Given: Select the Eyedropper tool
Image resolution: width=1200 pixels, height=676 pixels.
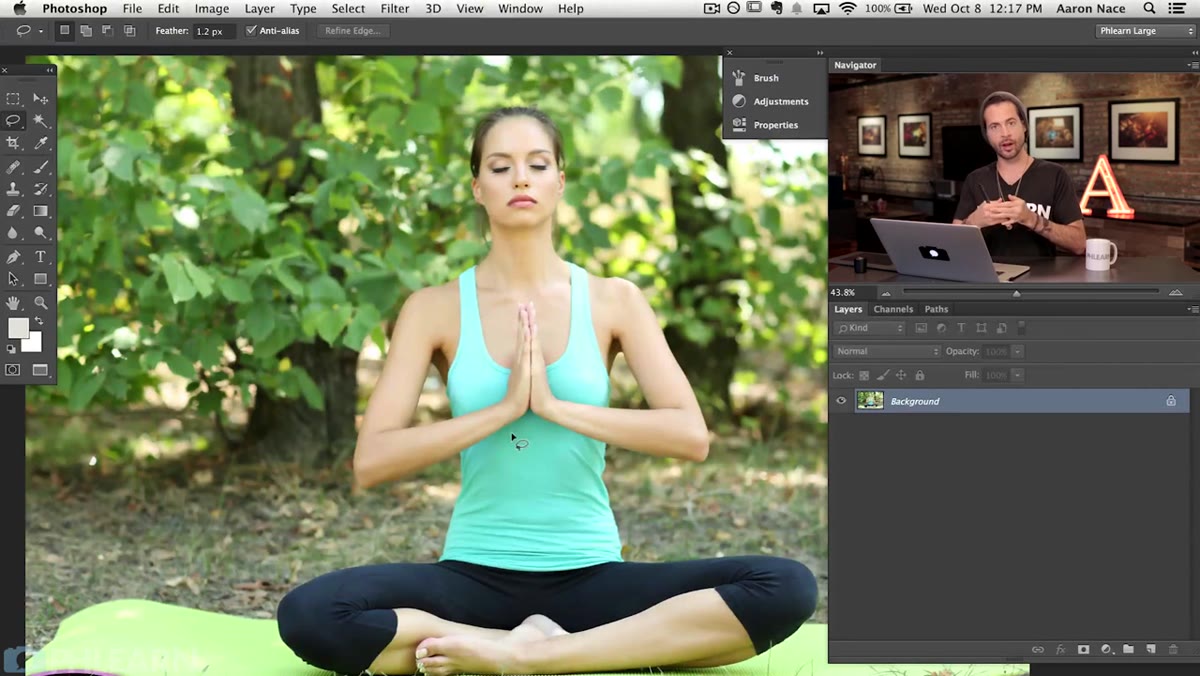Looking at the screenshot, I should (41, 143).
